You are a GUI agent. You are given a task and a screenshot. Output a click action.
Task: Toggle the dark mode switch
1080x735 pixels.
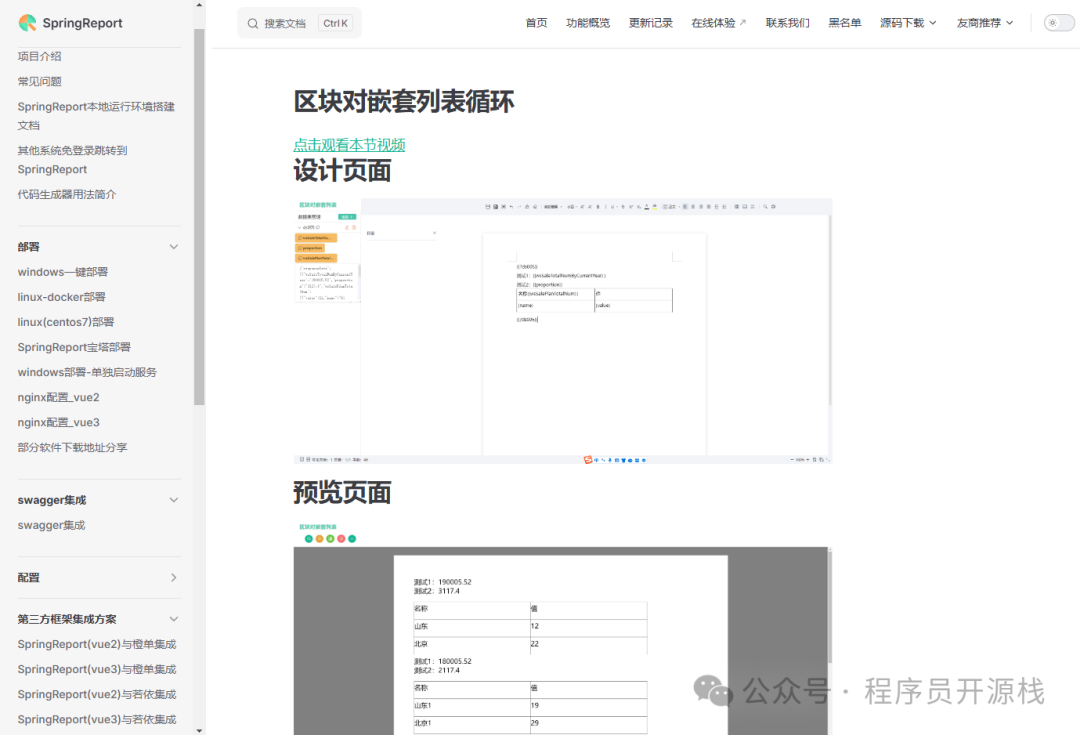[x=1058, y=22]
